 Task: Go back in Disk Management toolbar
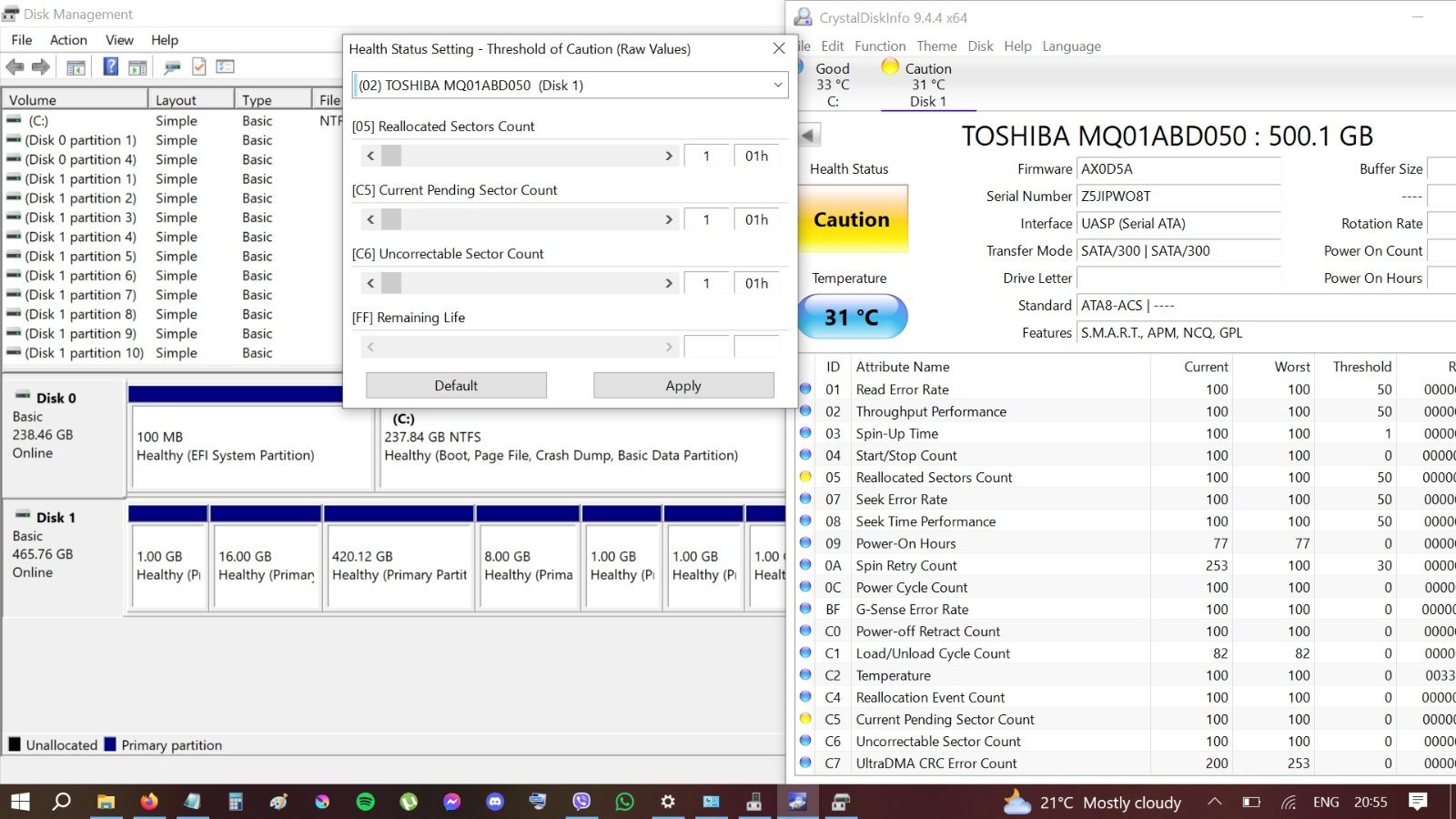(x=15, y=66)
